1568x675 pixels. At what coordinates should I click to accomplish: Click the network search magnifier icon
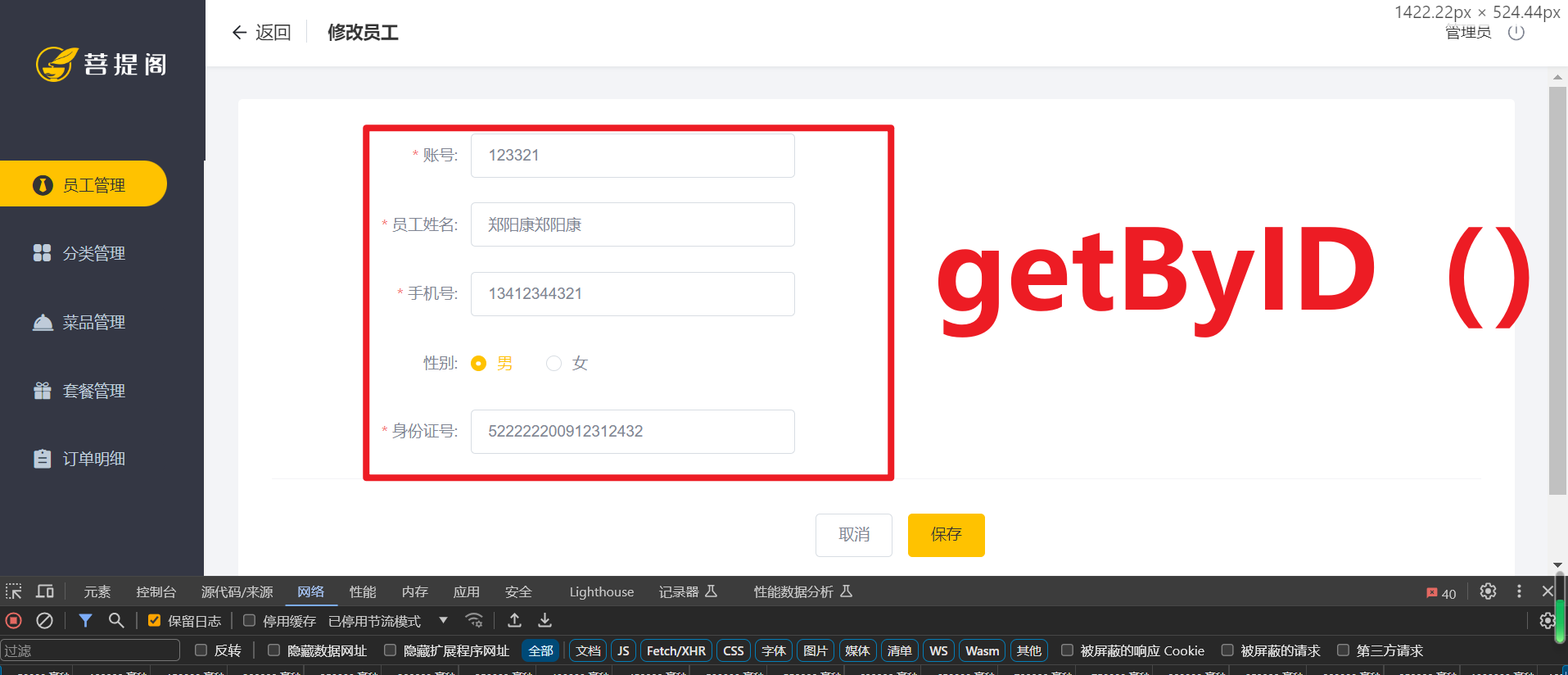(116, 620)
